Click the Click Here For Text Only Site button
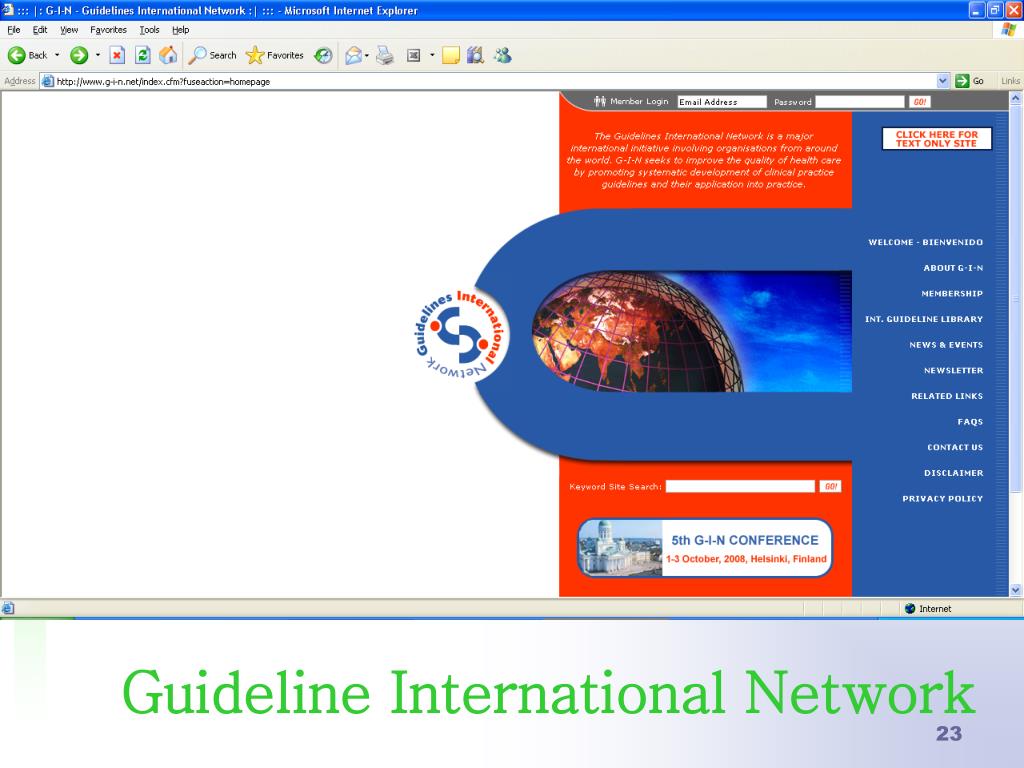1024x768 pixels. (936, 138)
